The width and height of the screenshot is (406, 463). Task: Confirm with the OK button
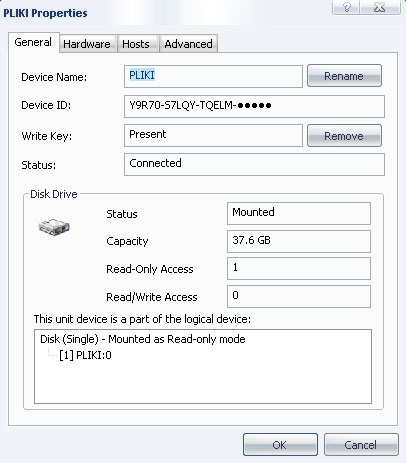click(x=280, y=445)
